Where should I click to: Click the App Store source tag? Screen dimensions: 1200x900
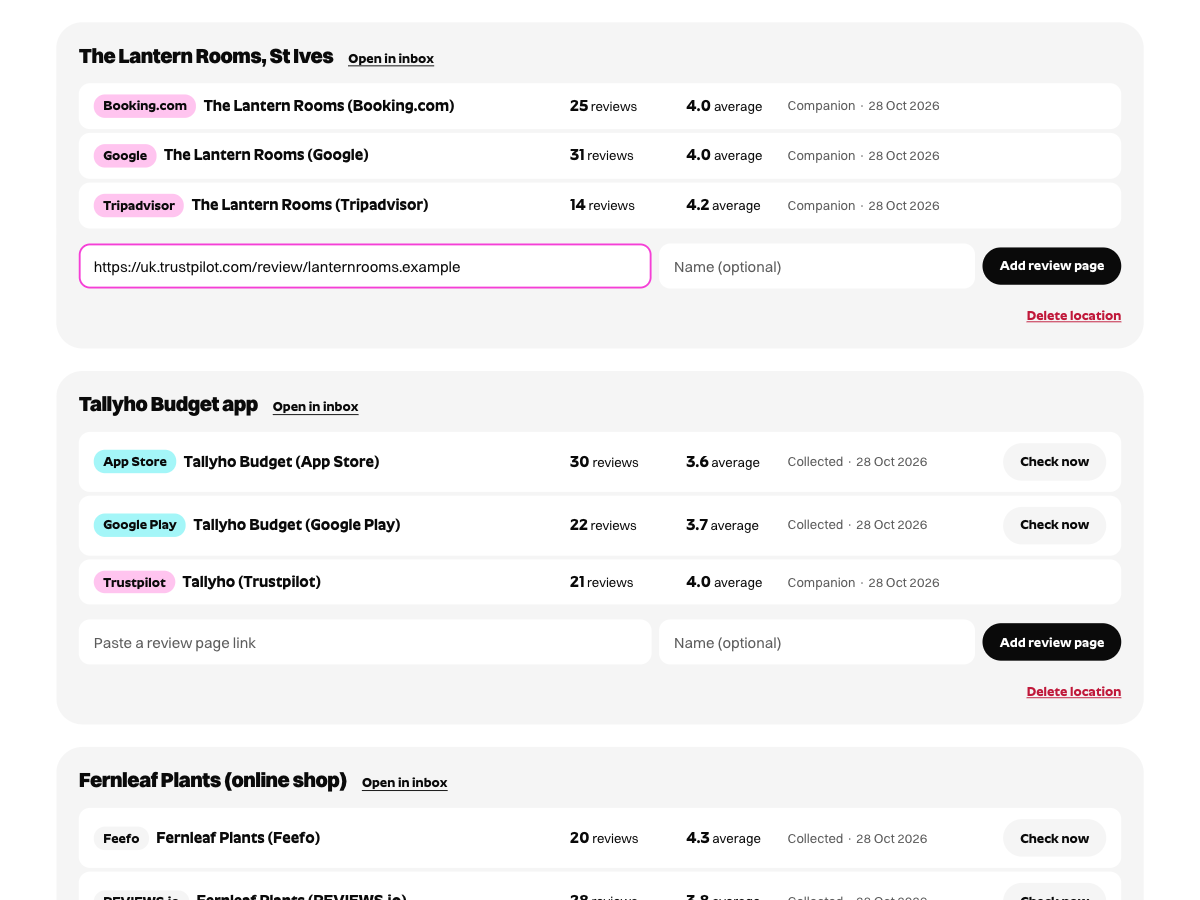click(x=135, y=462)
